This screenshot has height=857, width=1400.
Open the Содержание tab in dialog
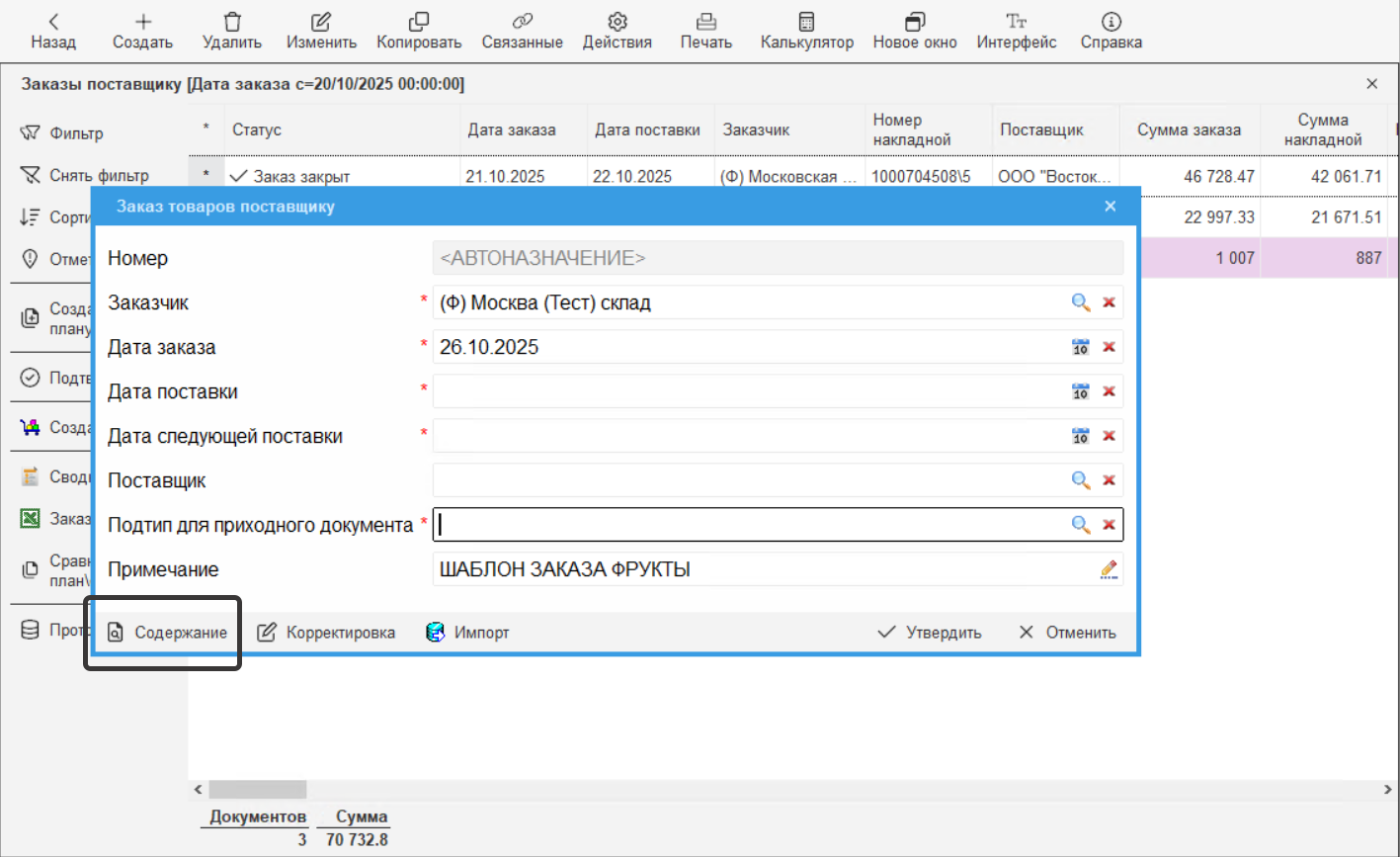[x=167, y=633]
